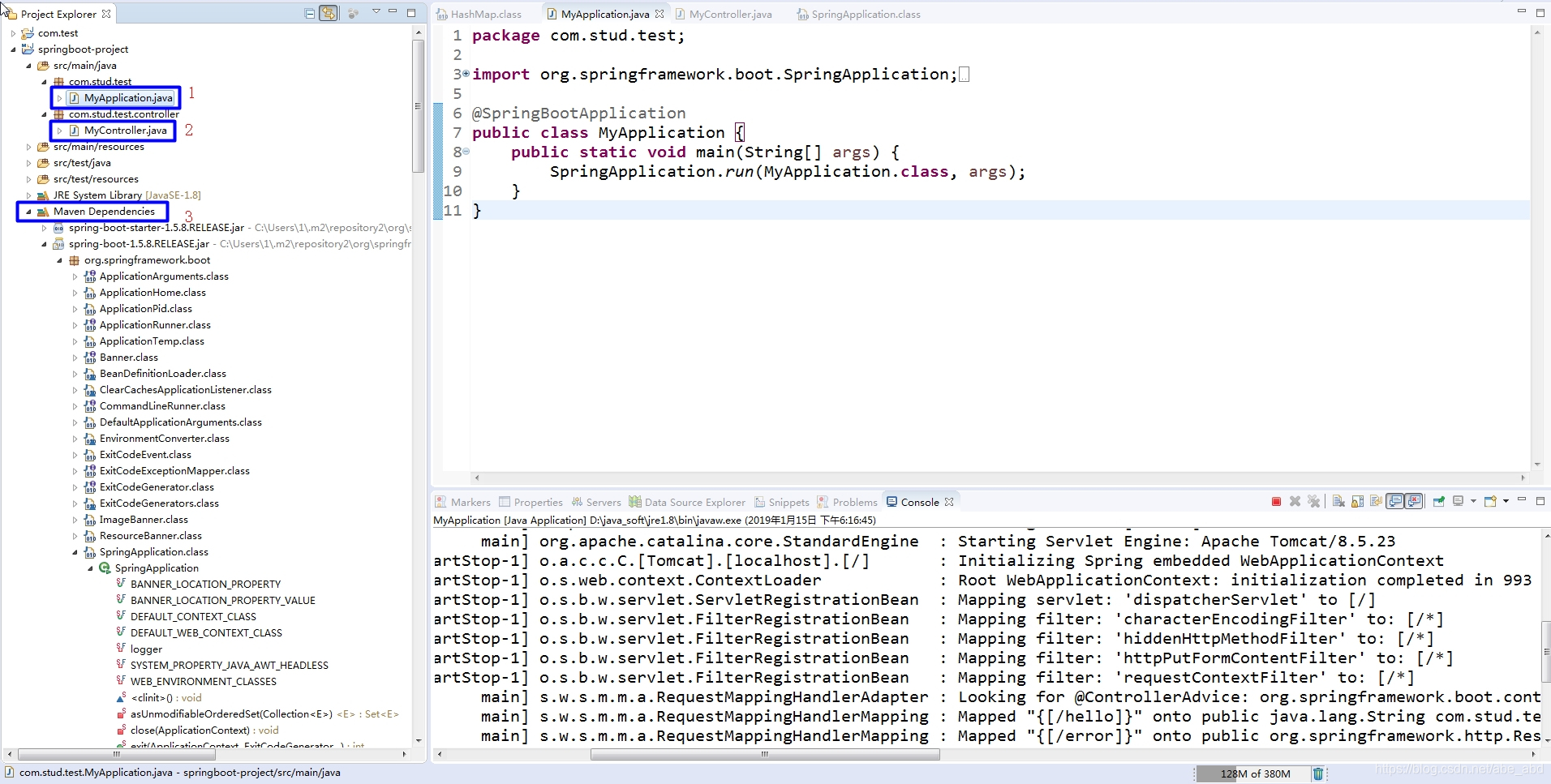The image size is (1551, 784).
Task: Click the Console horizontal scrollbar thumb
Action: coord(765,754)
